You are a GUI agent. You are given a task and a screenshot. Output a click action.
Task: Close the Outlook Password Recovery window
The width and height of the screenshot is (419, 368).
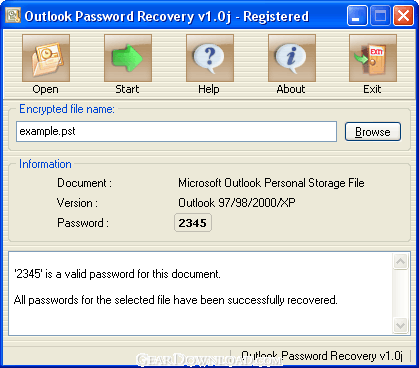click(403, 16)
